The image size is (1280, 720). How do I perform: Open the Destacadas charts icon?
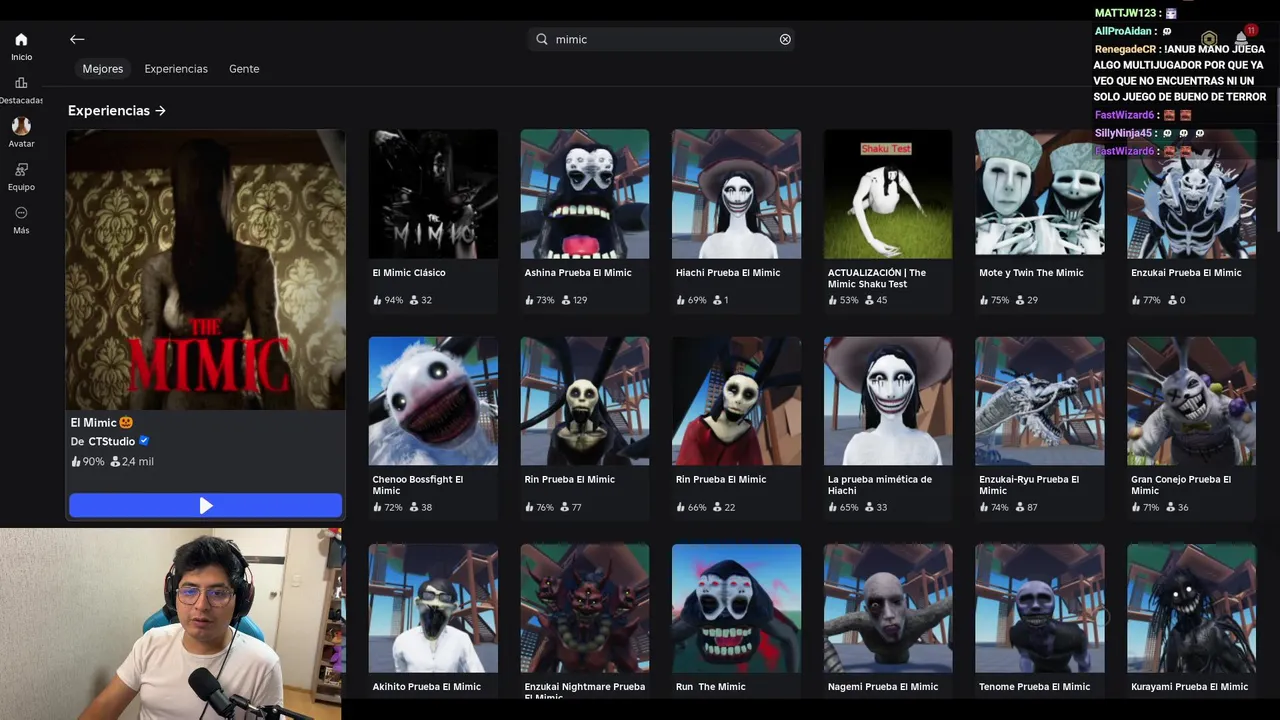pos(21,83)
